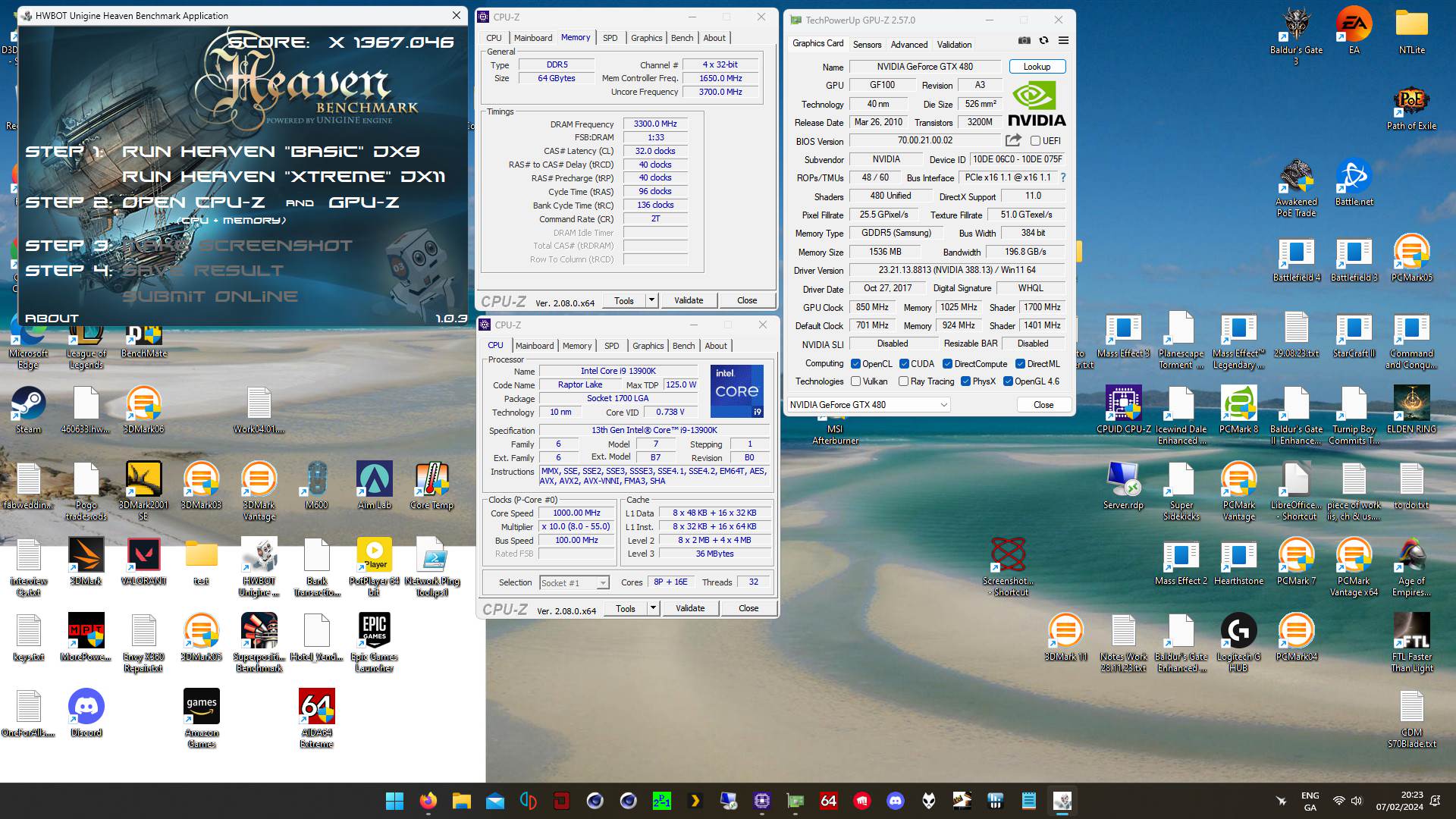
Task: Open 3DMark Vantage desktop icon
Action: pyautogui.click(x=259, y=491)
